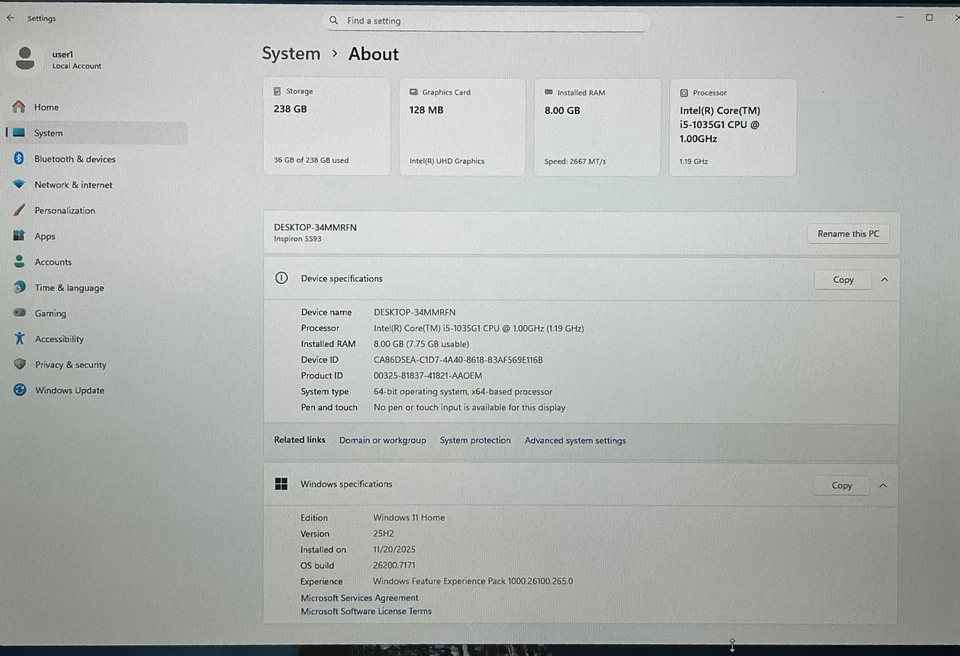View the Storage info card
This screenshot has width=960, height=656.
click(326, 126)
